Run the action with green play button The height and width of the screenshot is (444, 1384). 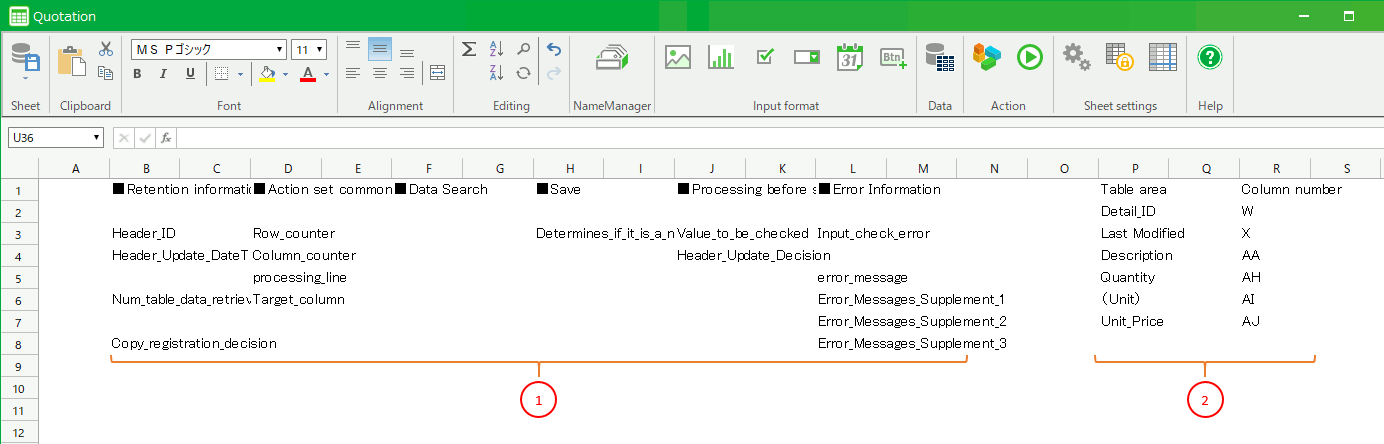point(1030,58)
